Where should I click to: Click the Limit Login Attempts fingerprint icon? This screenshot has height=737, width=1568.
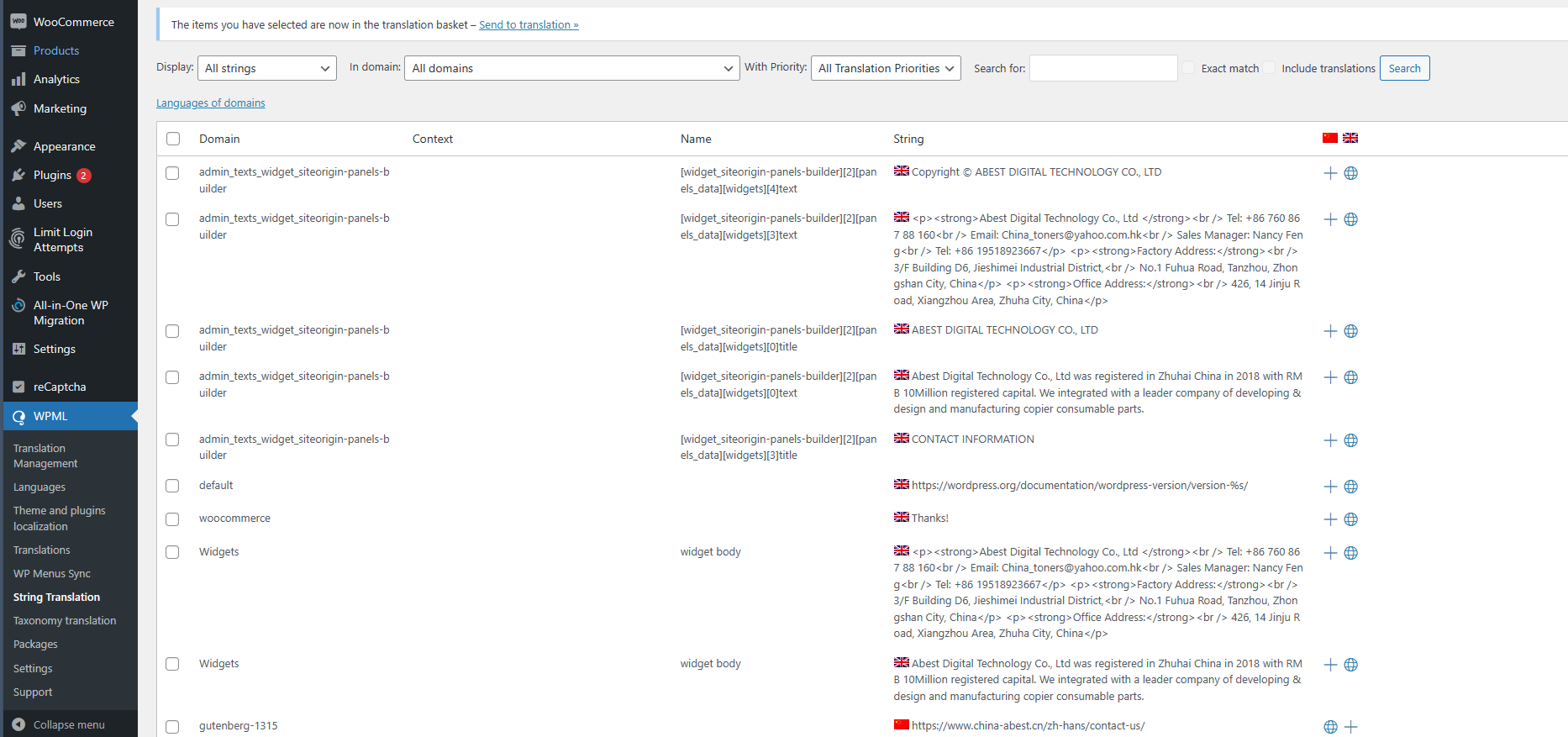coord(18,239)
